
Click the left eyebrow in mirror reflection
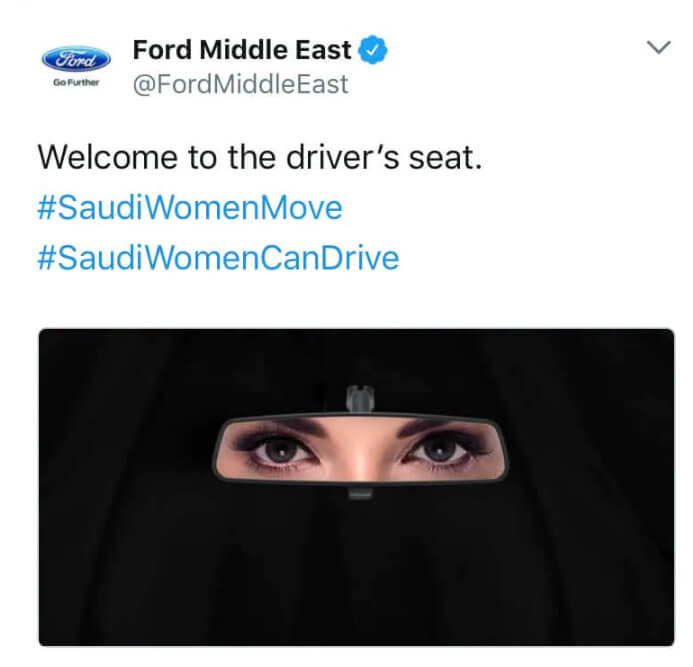click(282, 427)
